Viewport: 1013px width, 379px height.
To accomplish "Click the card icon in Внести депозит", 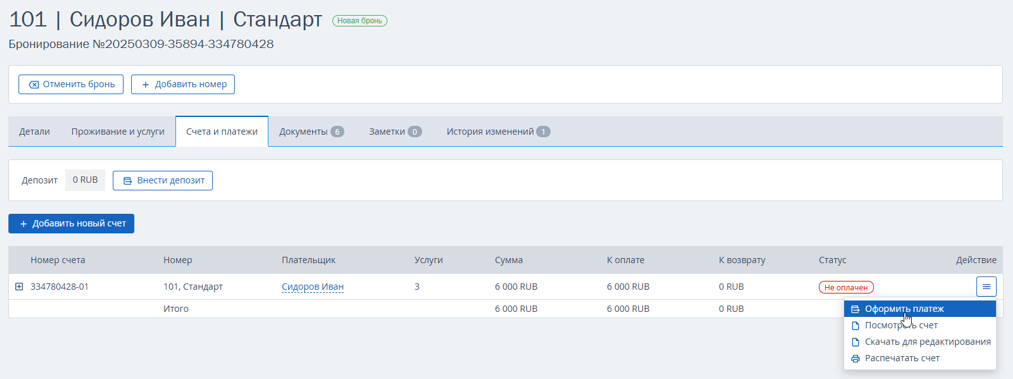I will 128,181.
